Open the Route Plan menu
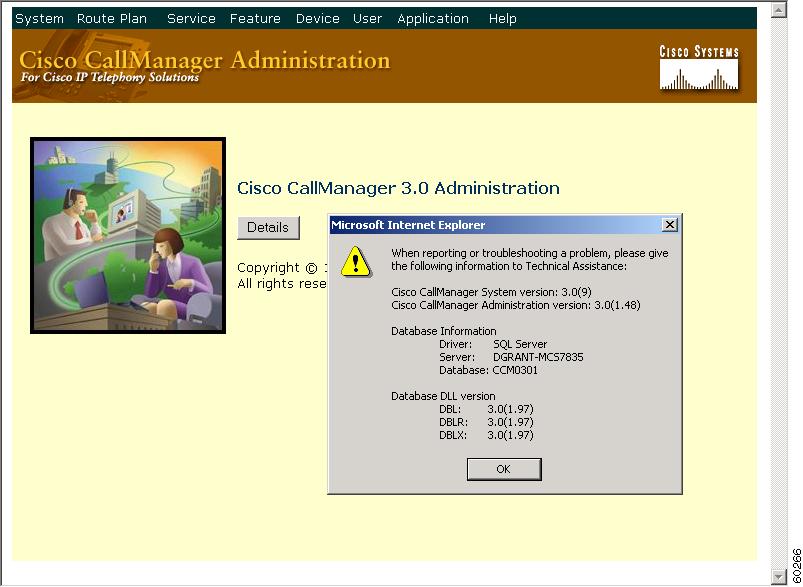The width and height of the screenshot is (803, 587). coord(112,19)
